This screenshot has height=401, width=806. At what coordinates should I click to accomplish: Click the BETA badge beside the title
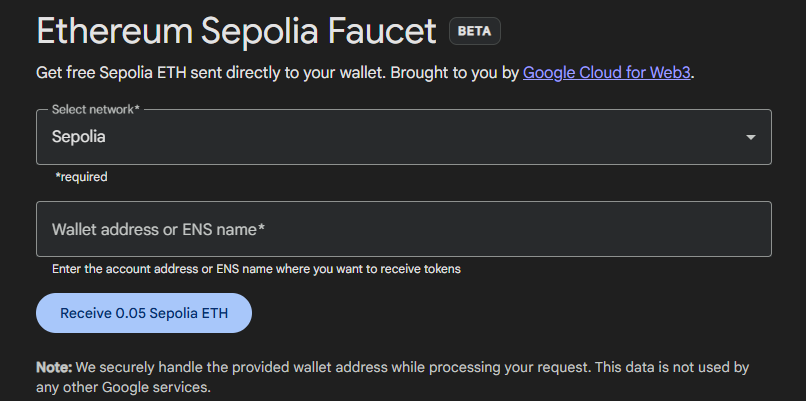tap(474, 31)
